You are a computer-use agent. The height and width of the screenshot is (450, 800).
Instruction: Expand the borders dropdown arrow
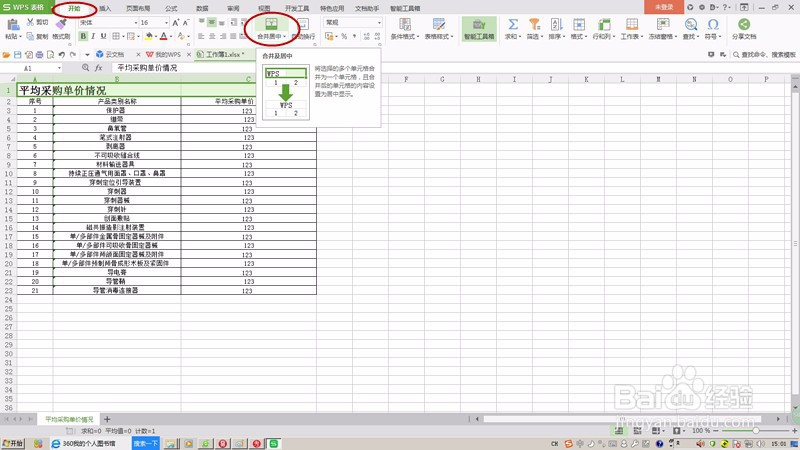pyautogui.click(x=123, y=37)
